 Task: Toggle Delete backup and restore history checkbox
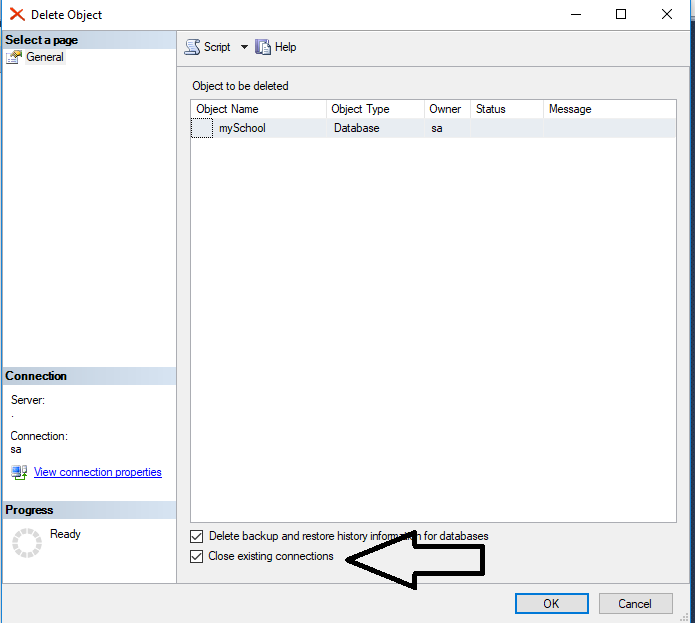196,536
